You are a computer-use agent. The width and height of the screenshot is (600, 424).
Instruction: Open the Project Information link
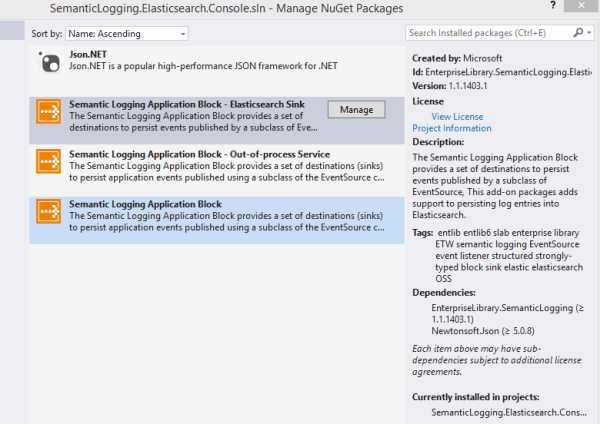point(452,128)
